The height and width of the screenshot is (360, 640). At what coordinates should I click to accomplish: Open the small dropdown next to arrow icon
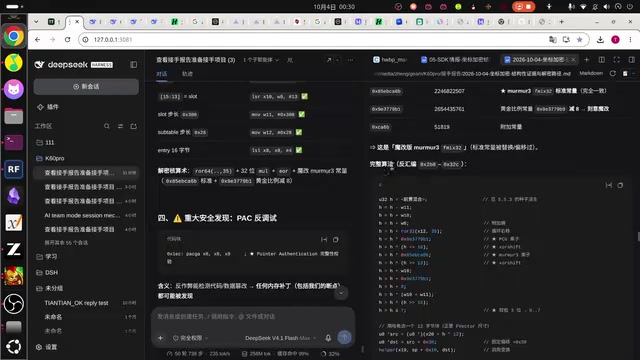click(x=338, y=60)
